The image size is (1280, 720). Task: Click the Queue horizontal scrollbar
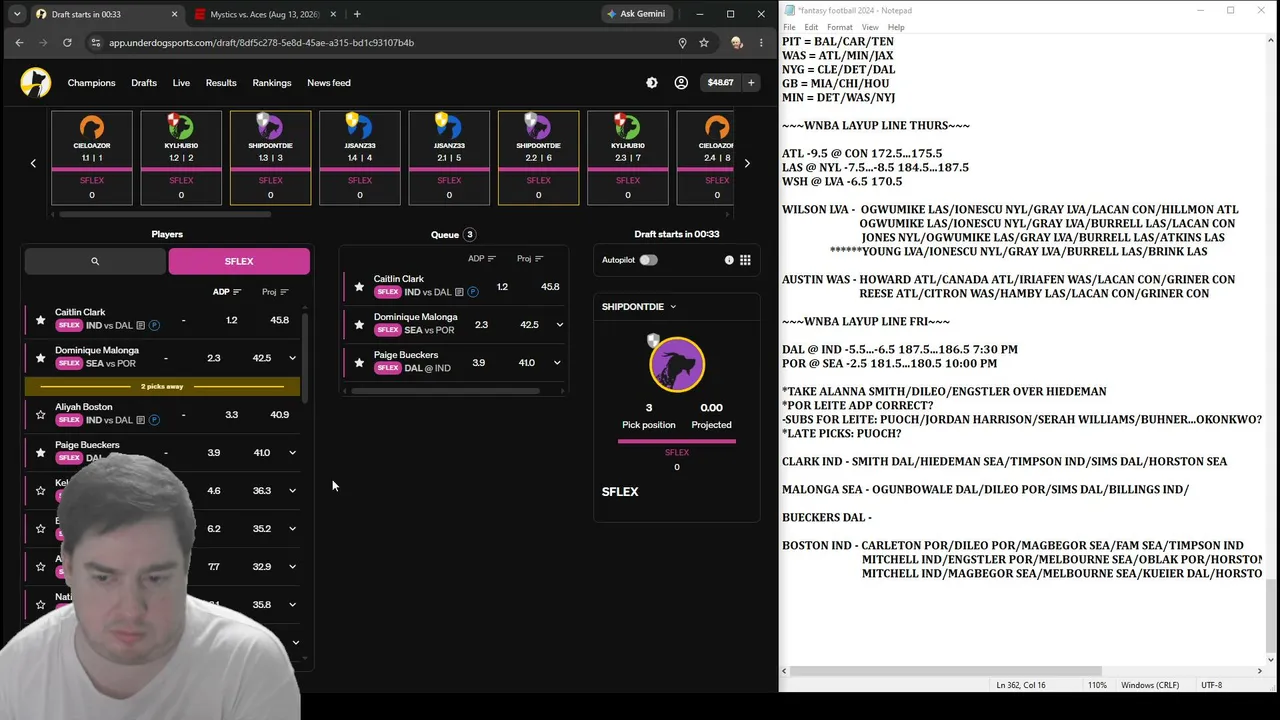[445, 390]
